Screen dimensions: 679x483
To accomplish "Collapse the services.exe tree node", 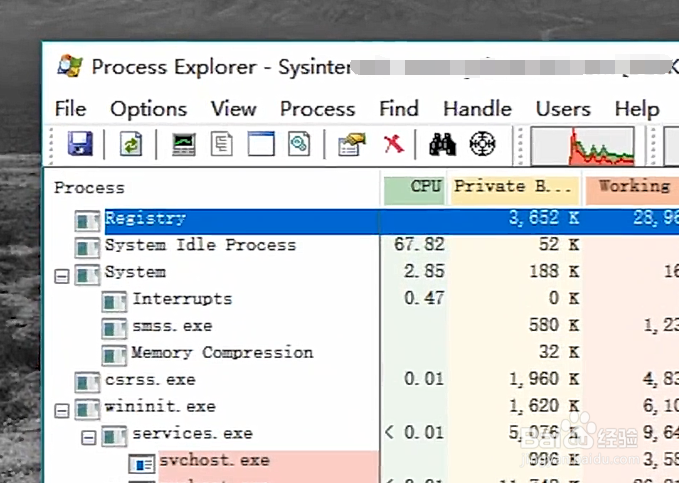I will [x=89, y=438].
